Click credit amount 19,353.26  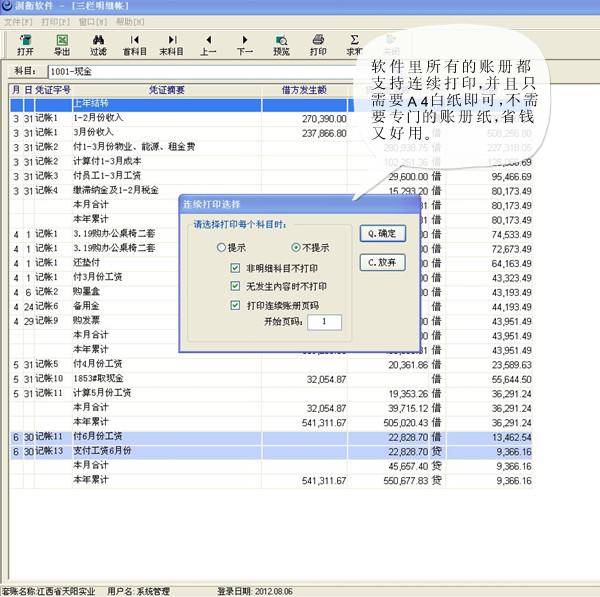408,394
